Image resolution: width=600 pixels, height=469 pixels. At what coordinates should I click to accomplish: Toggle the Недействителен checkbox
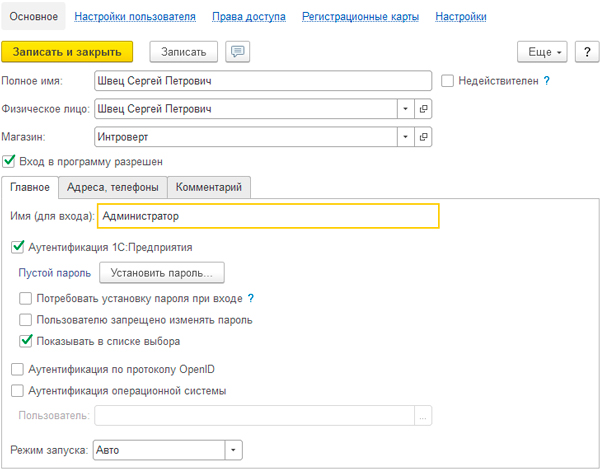pos(447,81)
